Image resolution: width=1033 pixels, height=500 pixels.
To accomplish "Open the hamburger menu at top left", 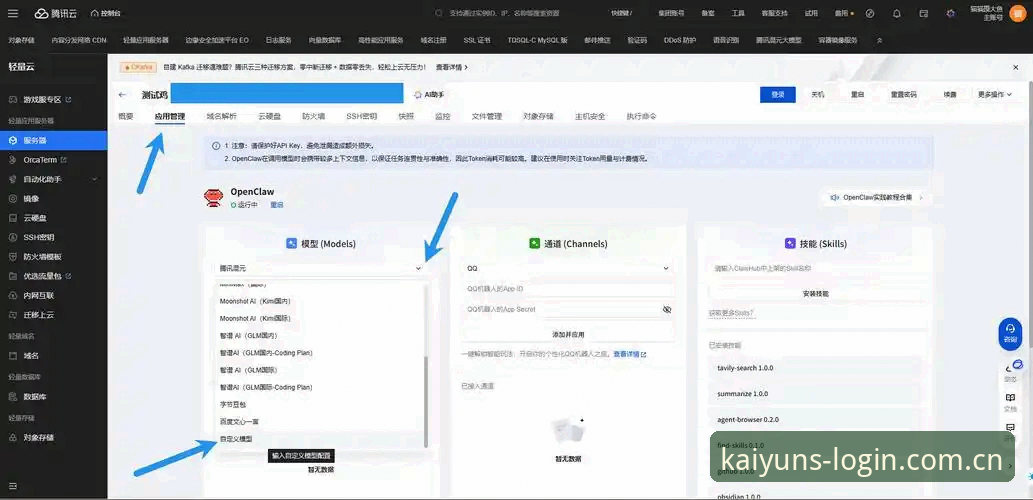I will (13, 13).
